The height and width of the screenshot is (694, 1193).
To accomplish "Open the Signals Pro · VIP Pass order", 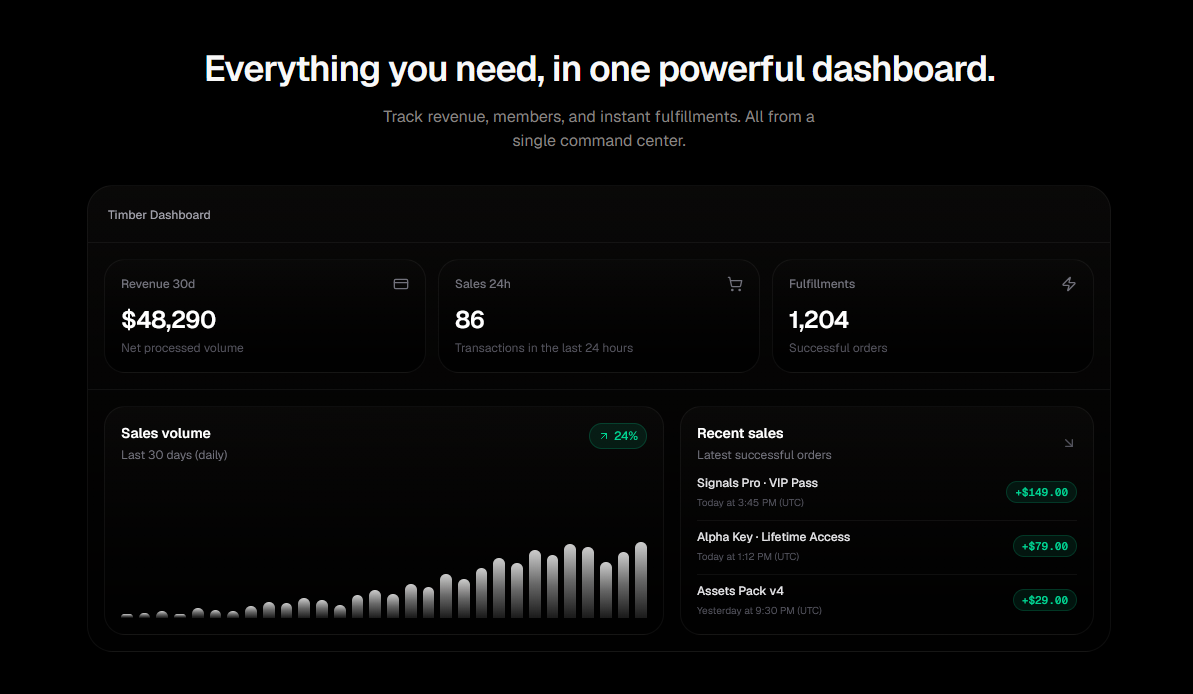I will 886,492.
